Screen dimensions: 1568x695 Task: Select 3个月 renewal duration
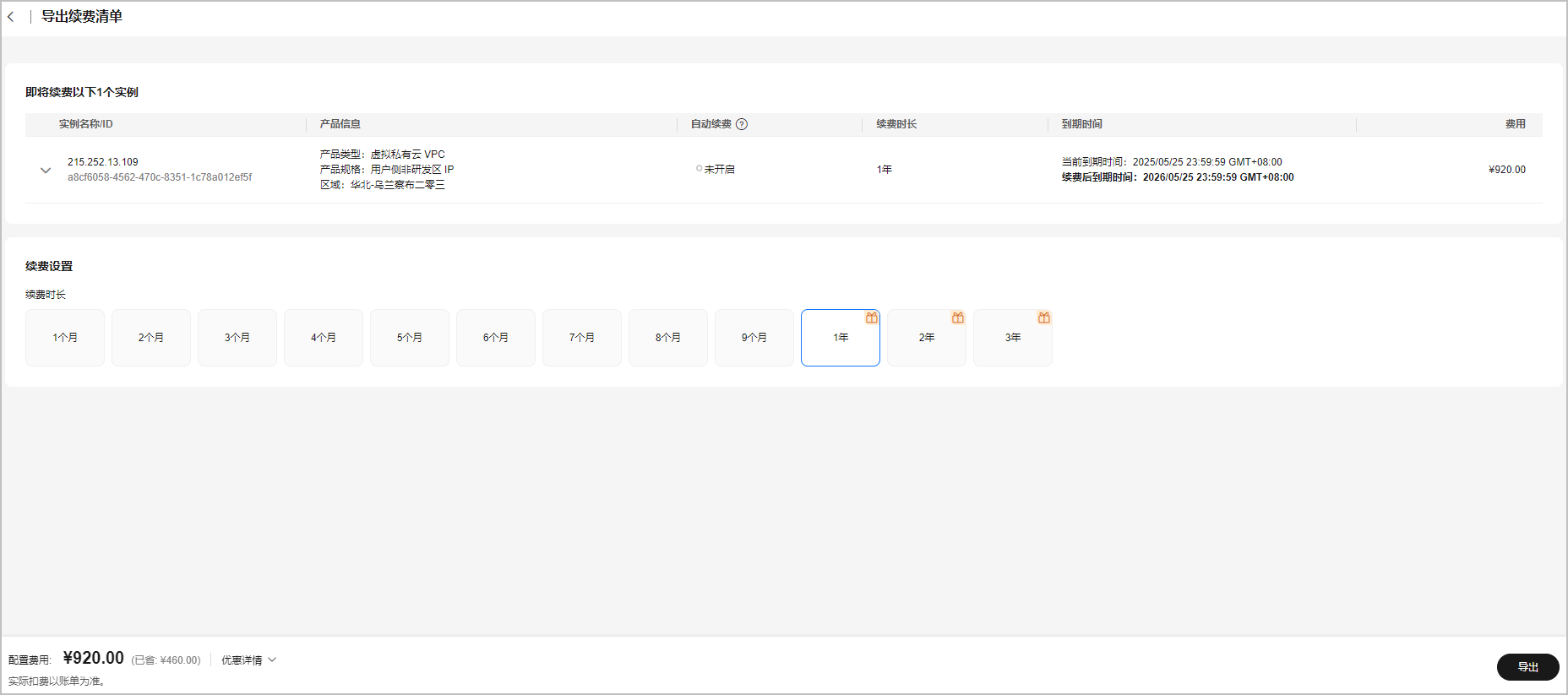coord(237,338)
